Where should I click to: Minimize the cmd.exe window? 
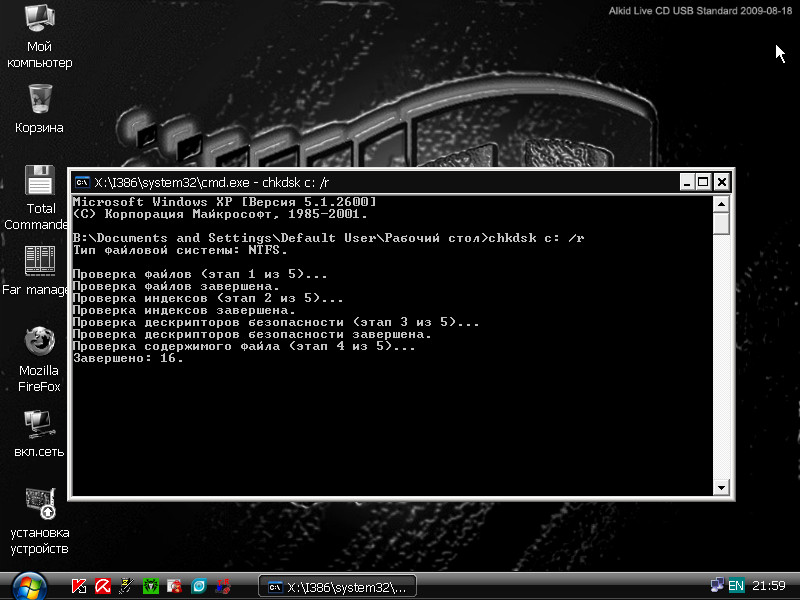(x=687, y=182)
